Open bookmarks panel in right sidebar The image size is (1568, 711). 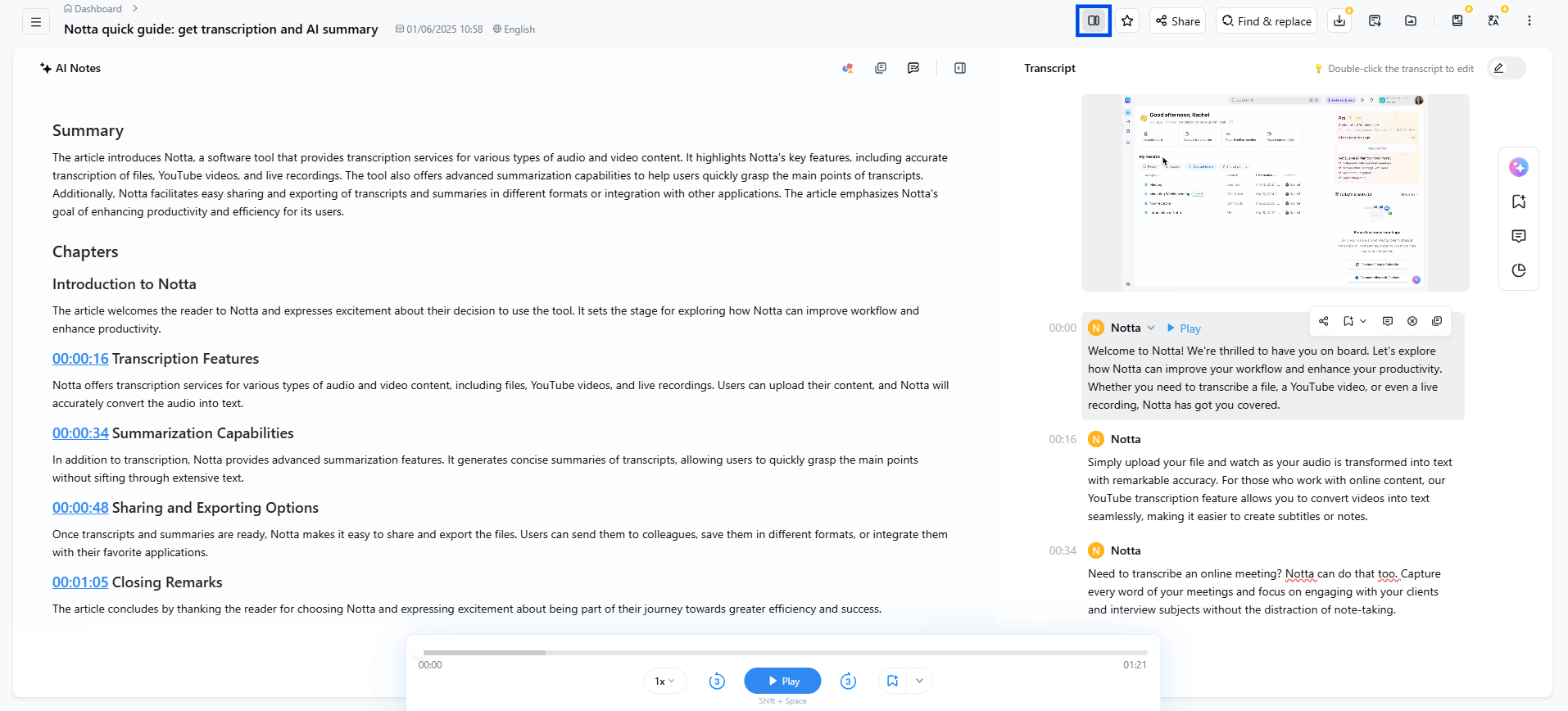pos(1519,202)
